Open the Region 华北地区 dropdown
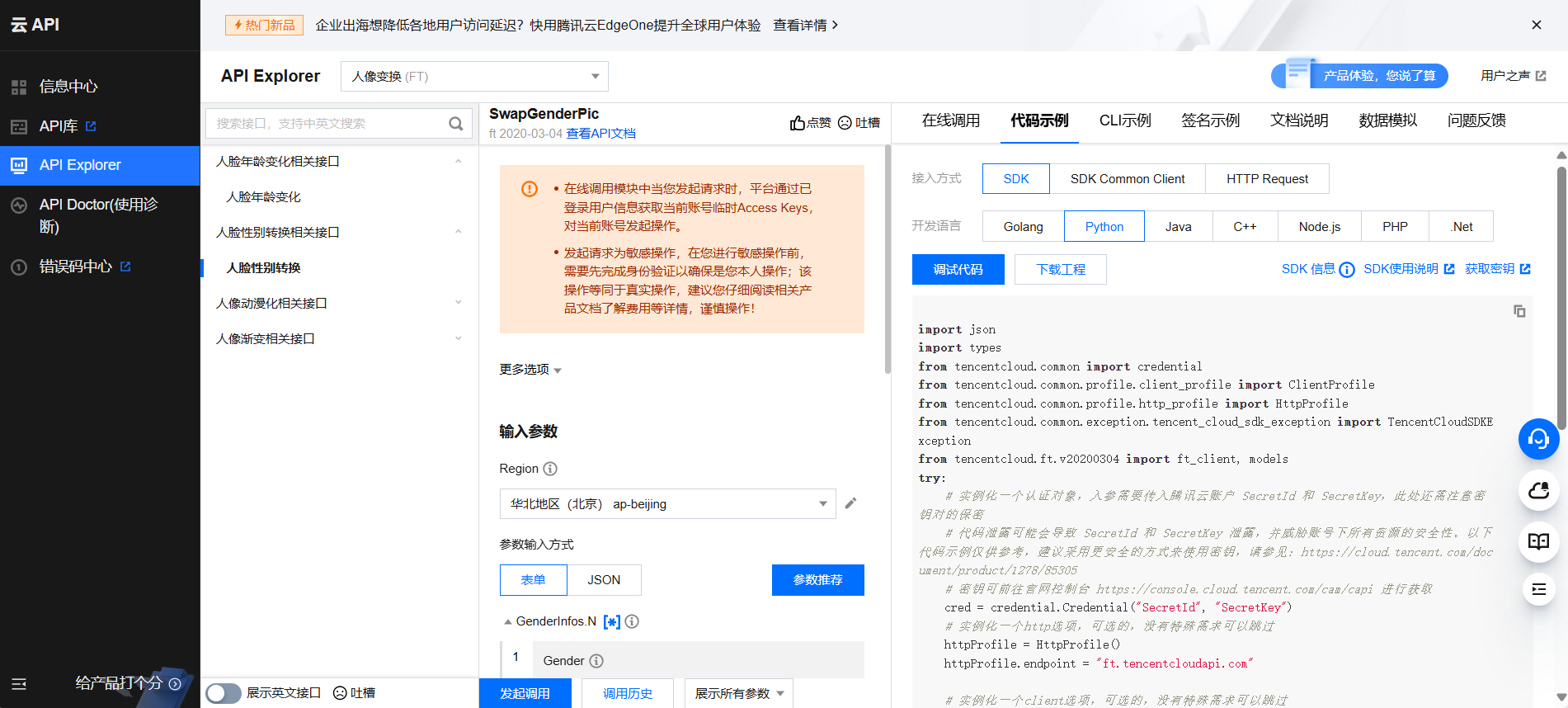Image resolution: width=1568 pixels, height=708 pixels. pos(668,504)
